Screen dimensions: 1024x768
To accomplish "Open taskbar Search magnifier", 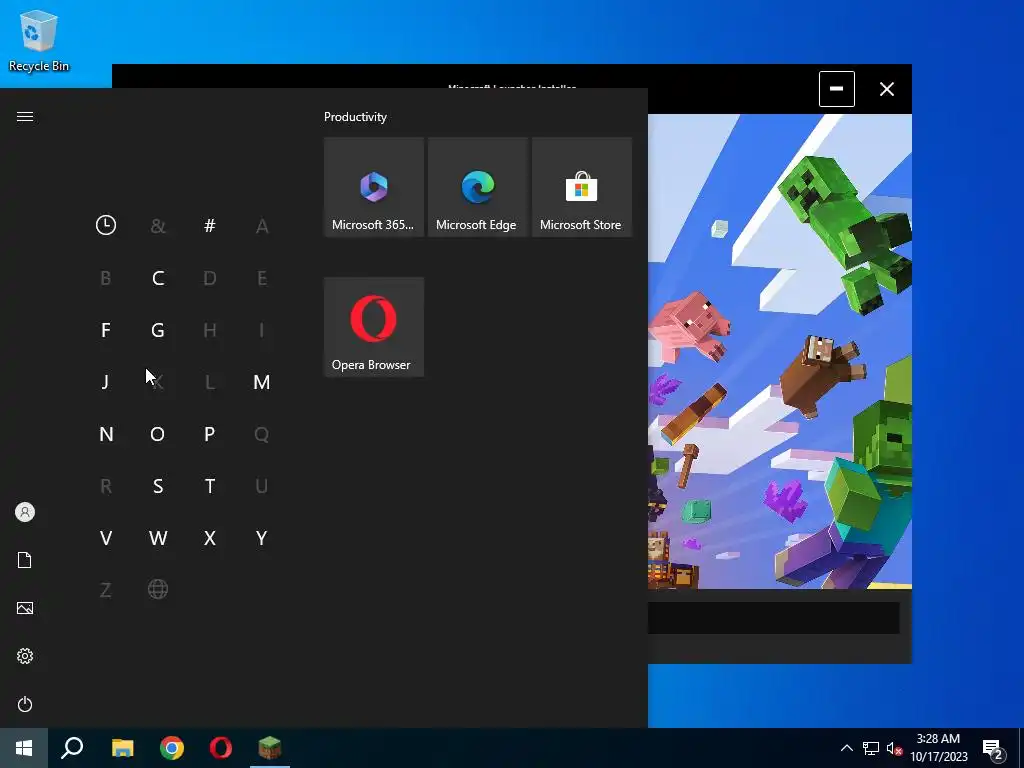I will [72, 748].
